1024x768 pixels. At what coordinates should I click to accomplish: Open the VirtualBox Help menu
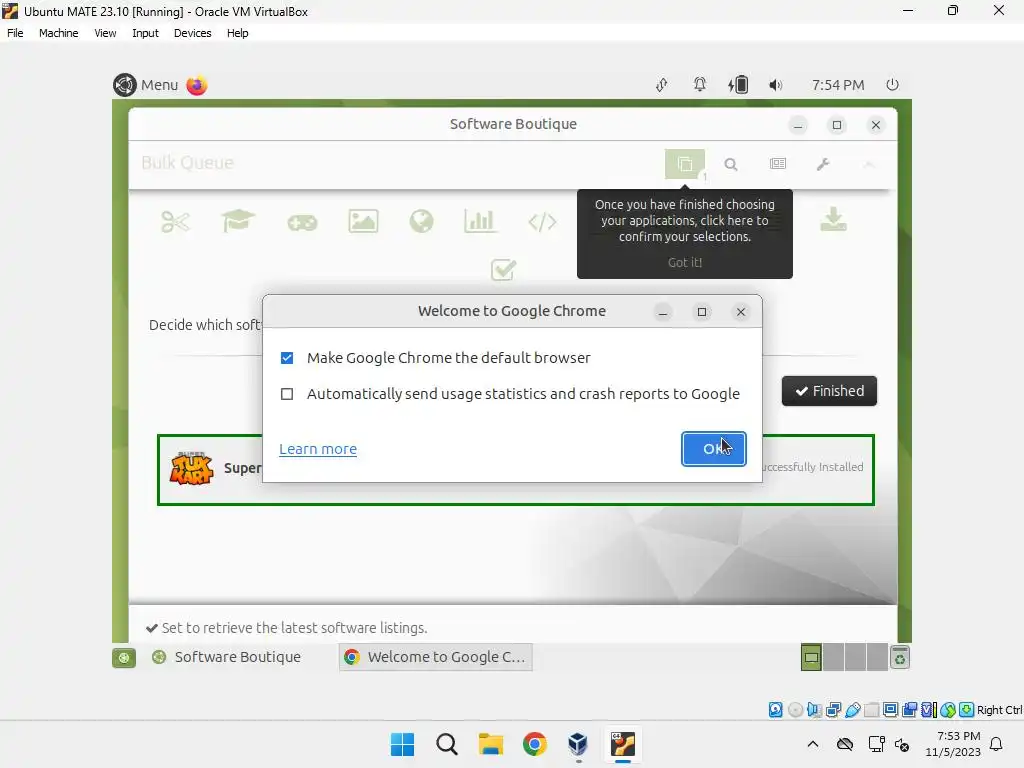238,33
